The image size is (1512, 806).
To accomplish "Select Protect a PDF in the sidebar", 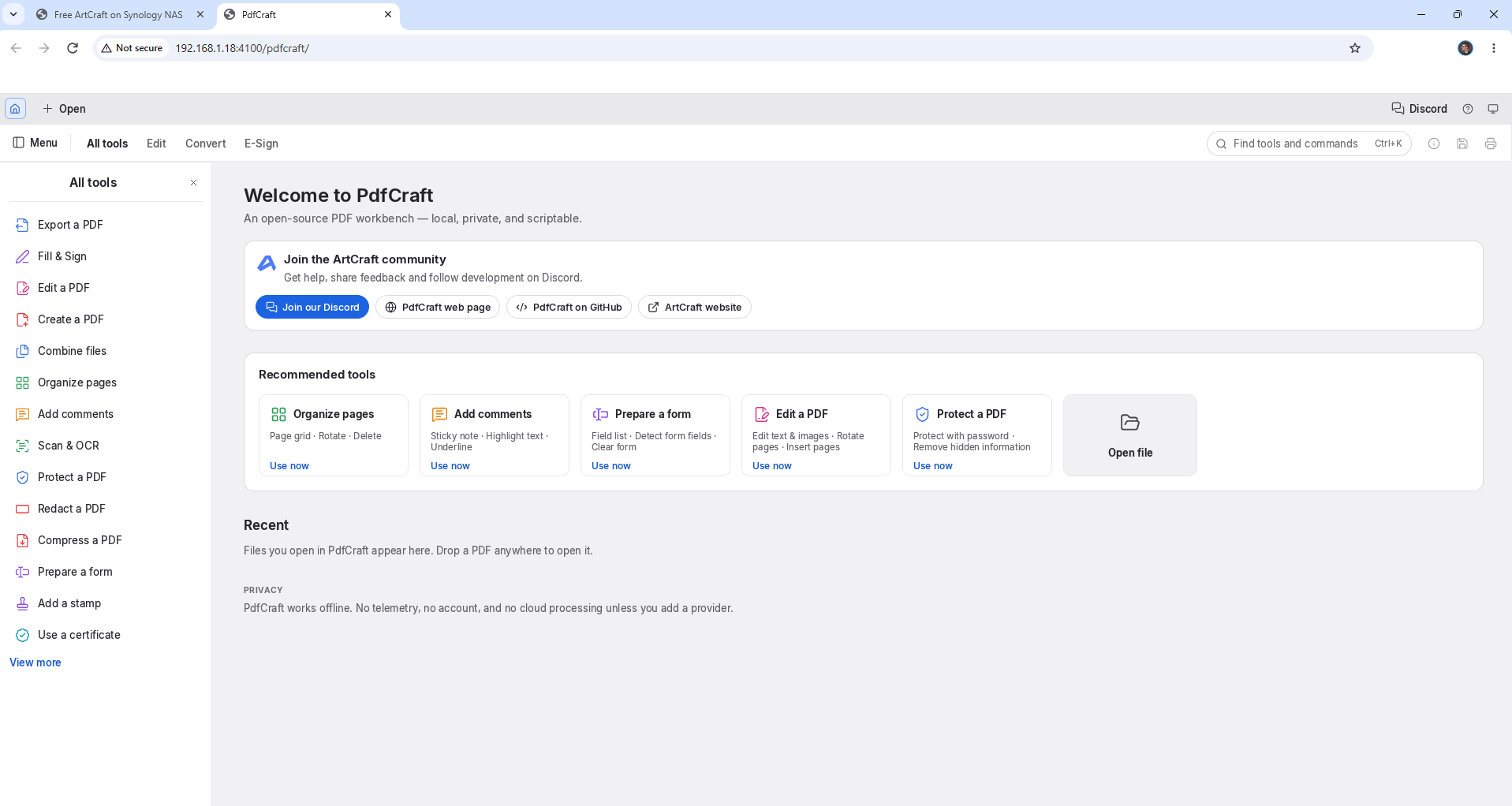I will point(106,477).
